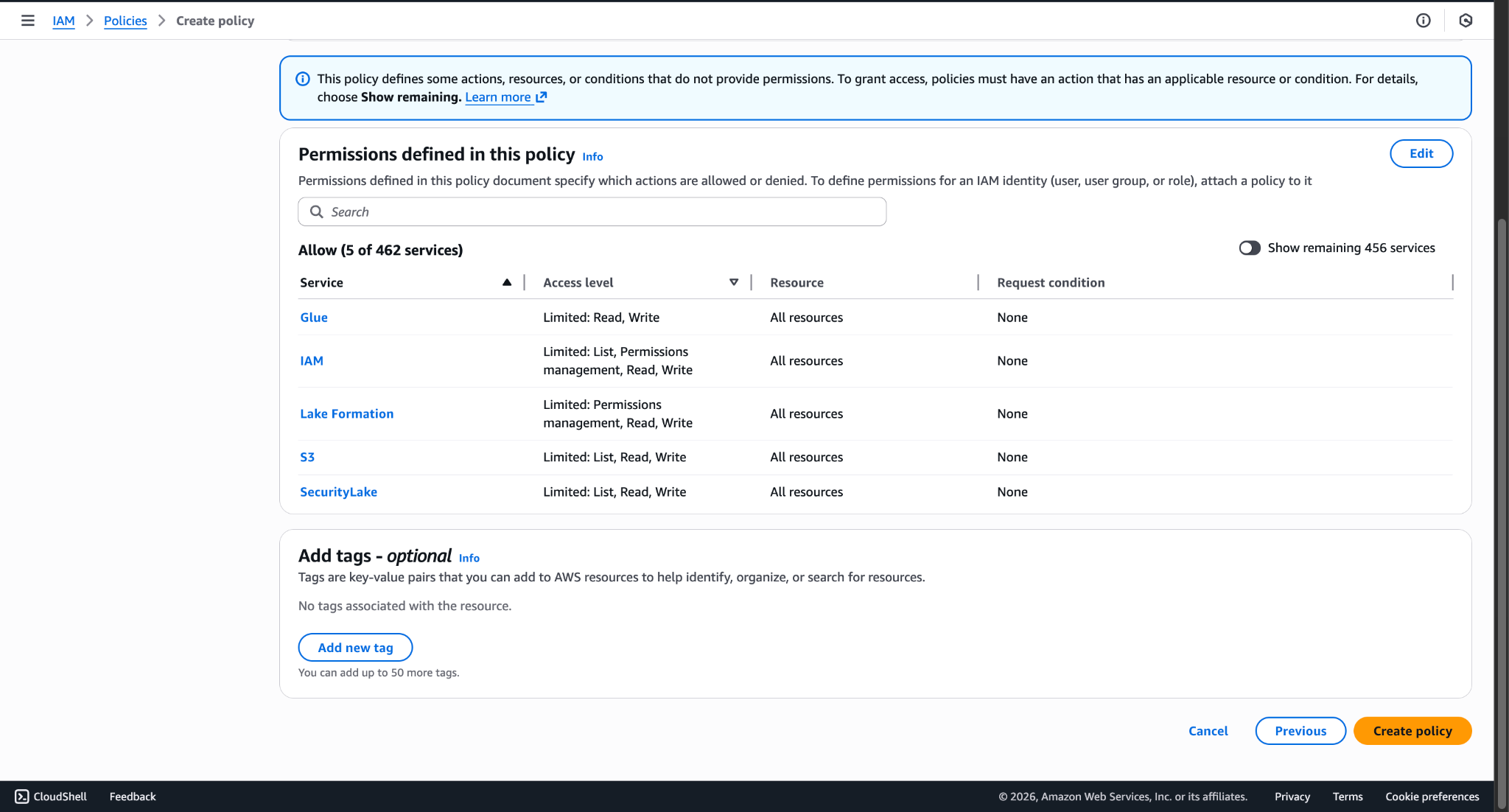Click 'Limited: Read, Write' in Glue row
Image resolution: width=1509 pixels, height=812 pixels.
[601, 318]
